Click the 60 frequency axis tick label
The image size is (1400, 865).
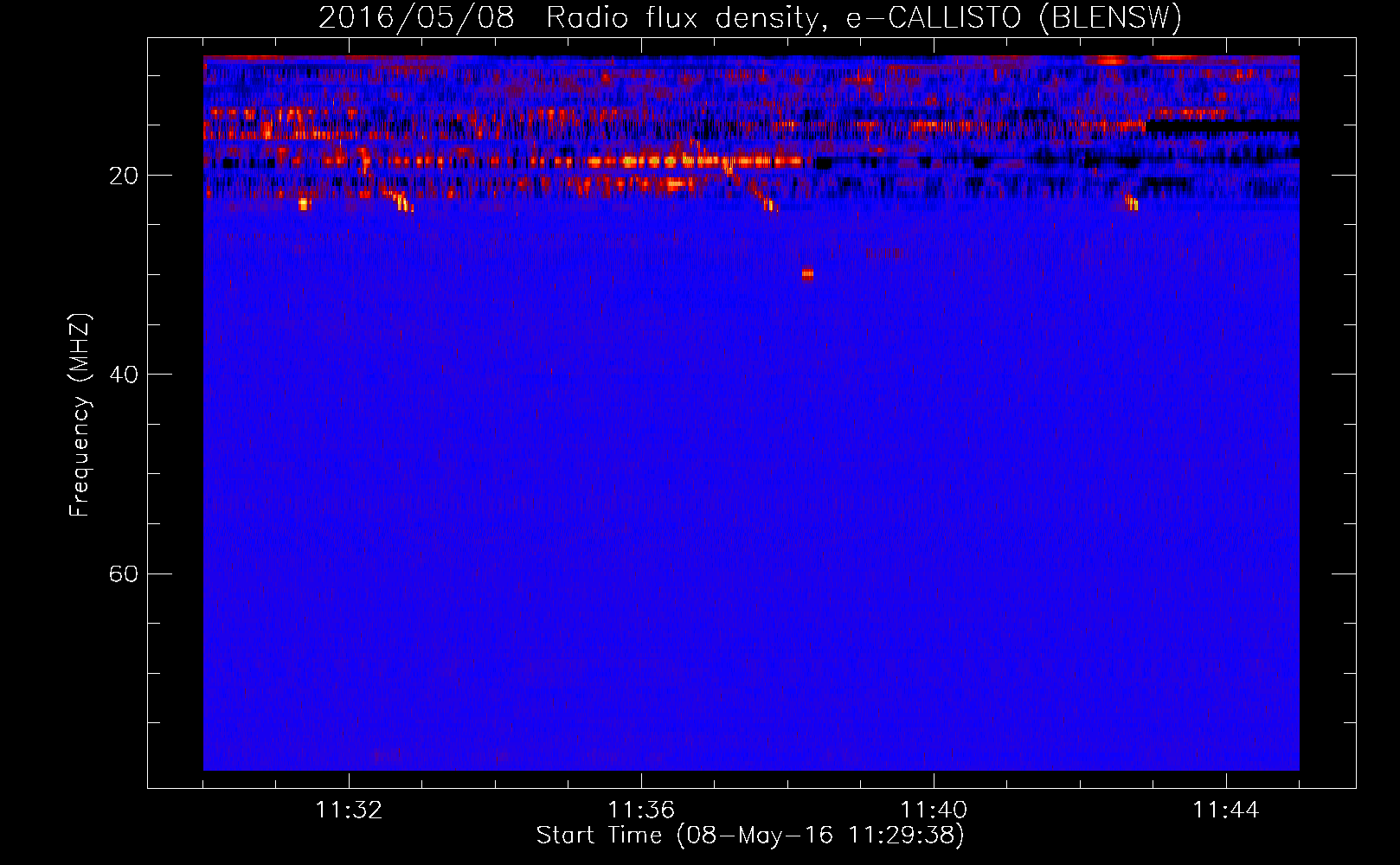(124, 574)
